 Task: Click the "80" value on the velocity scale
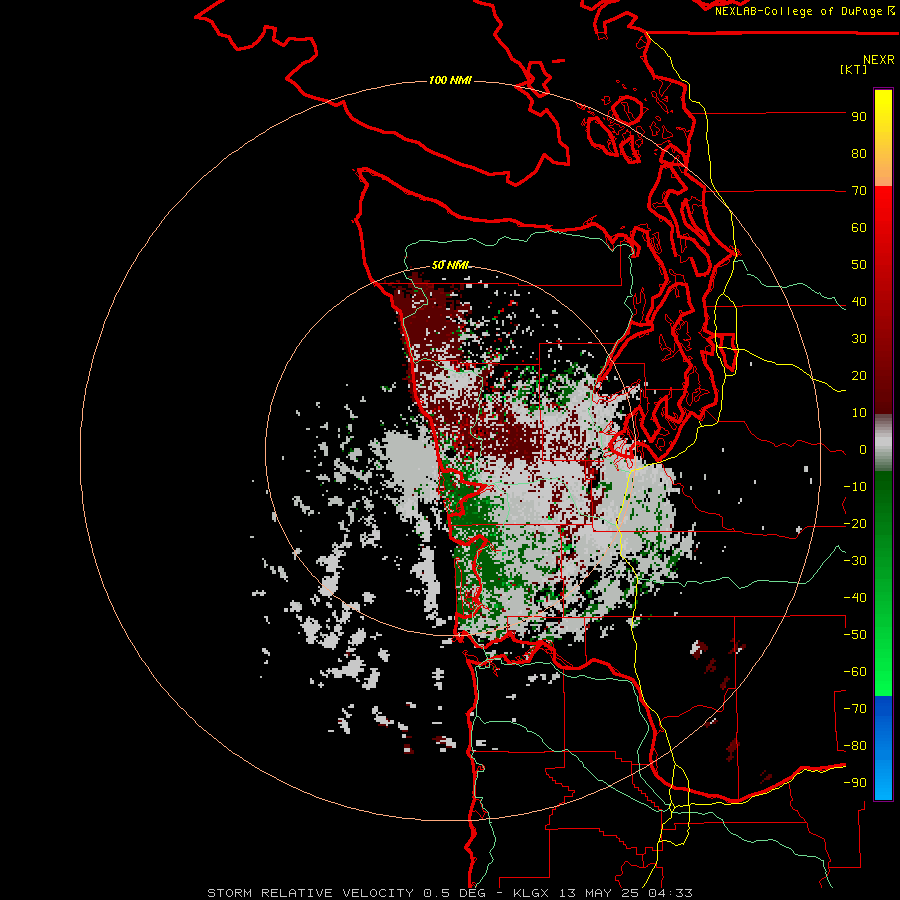click(x=859, y=154)
